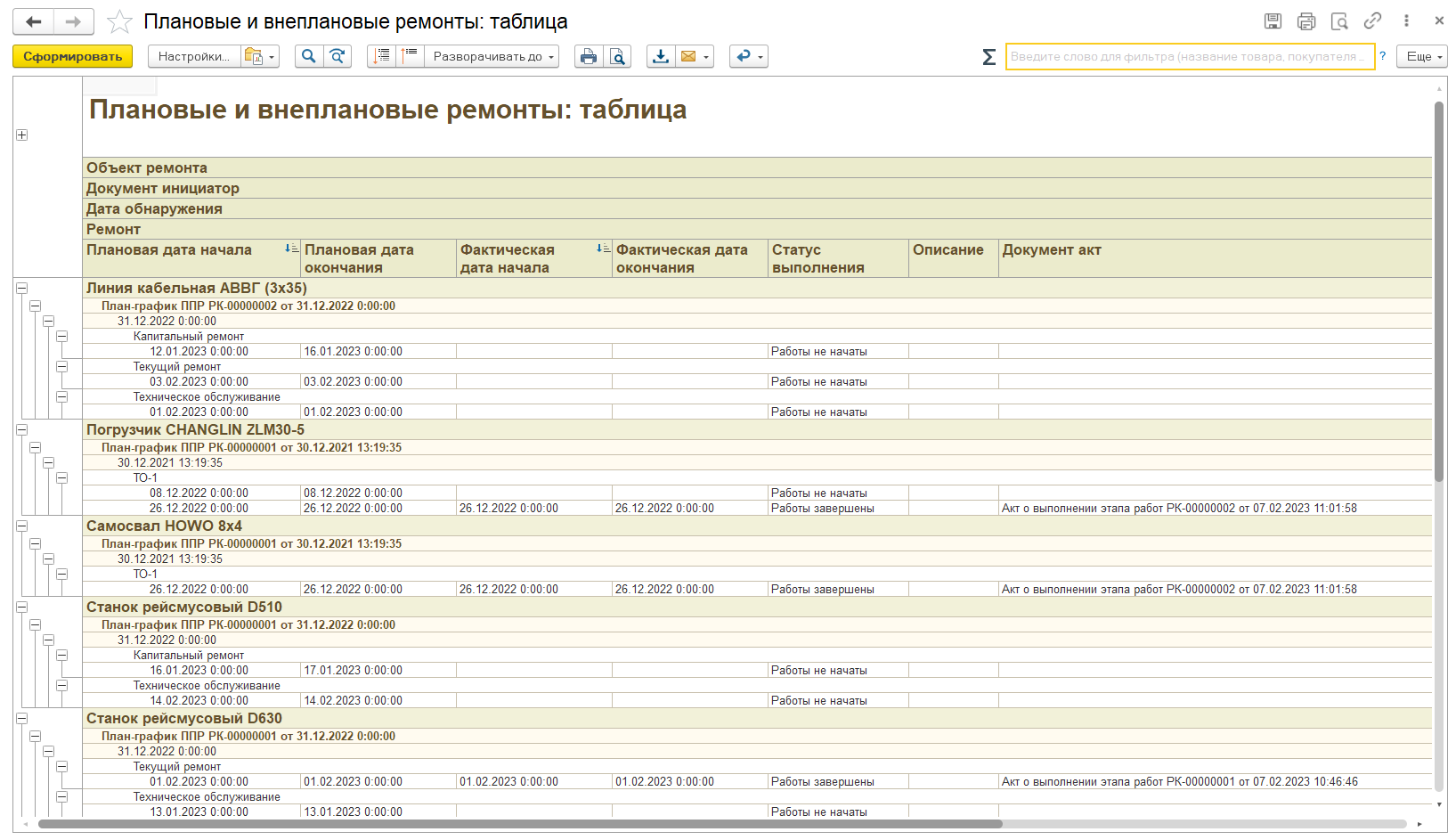Click the horizontal scrollbar thumb

[x=520, y=824]
